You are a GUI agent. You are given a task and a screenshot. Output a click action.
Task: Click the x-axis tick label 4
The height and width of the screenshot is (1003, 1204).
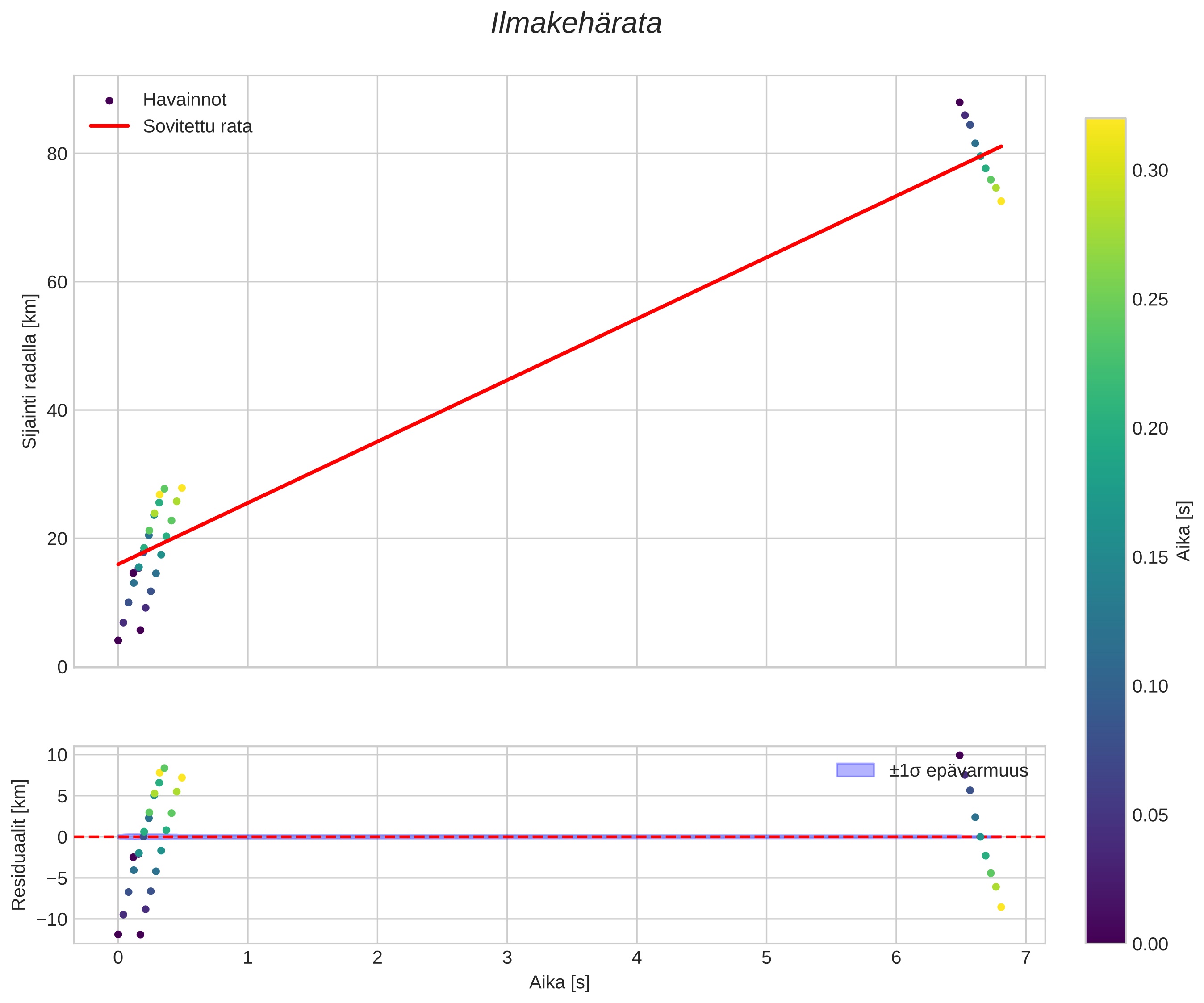click(636, 958)
